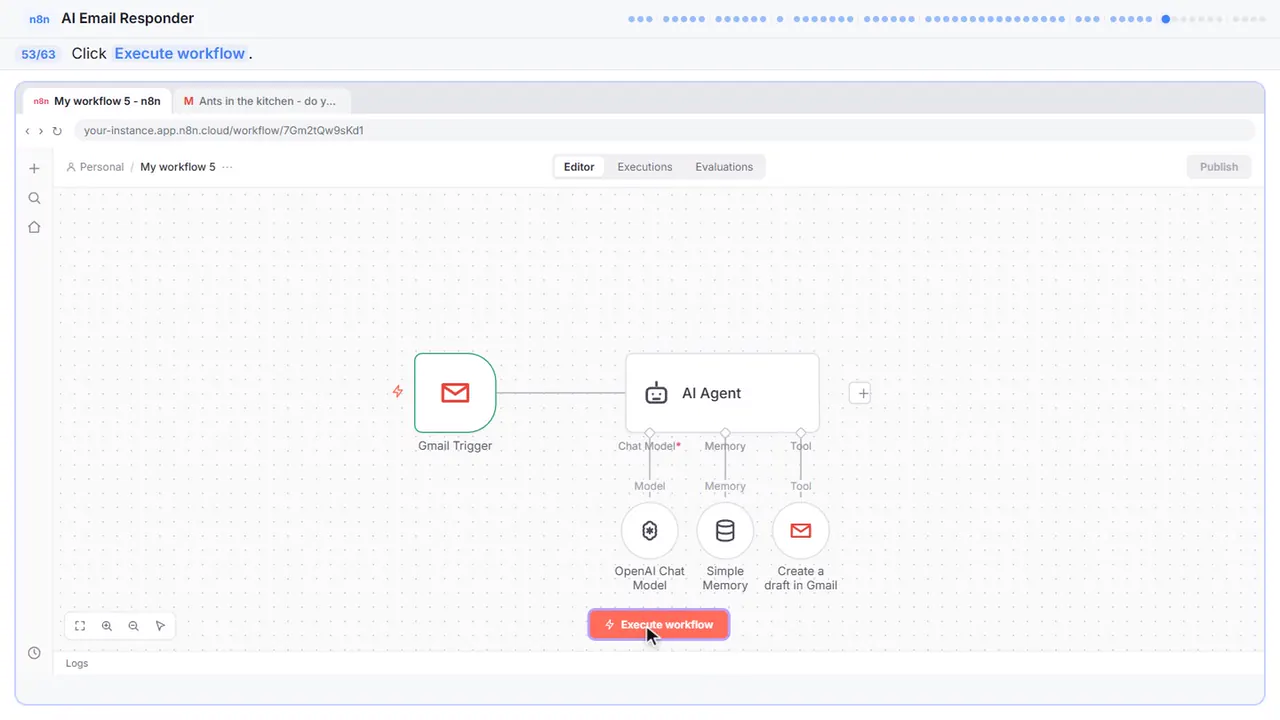This screenshot has width=1280, height=720.
Task: Fit the workflow view to screen
Action: click(80, 626)
